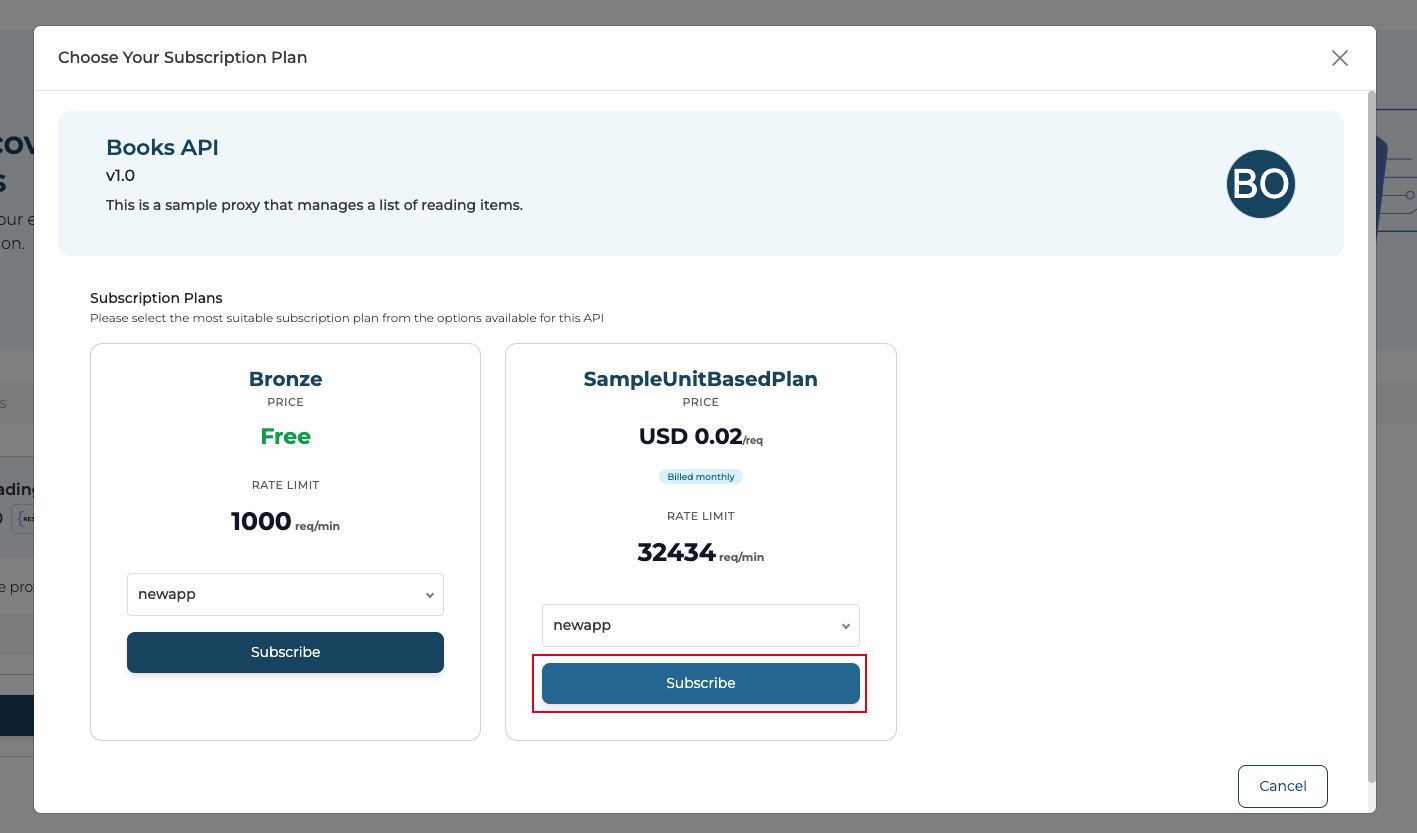This screenshot has width=1417, height=833.
Task: Click the Books API heading
Action: (162, 147)
